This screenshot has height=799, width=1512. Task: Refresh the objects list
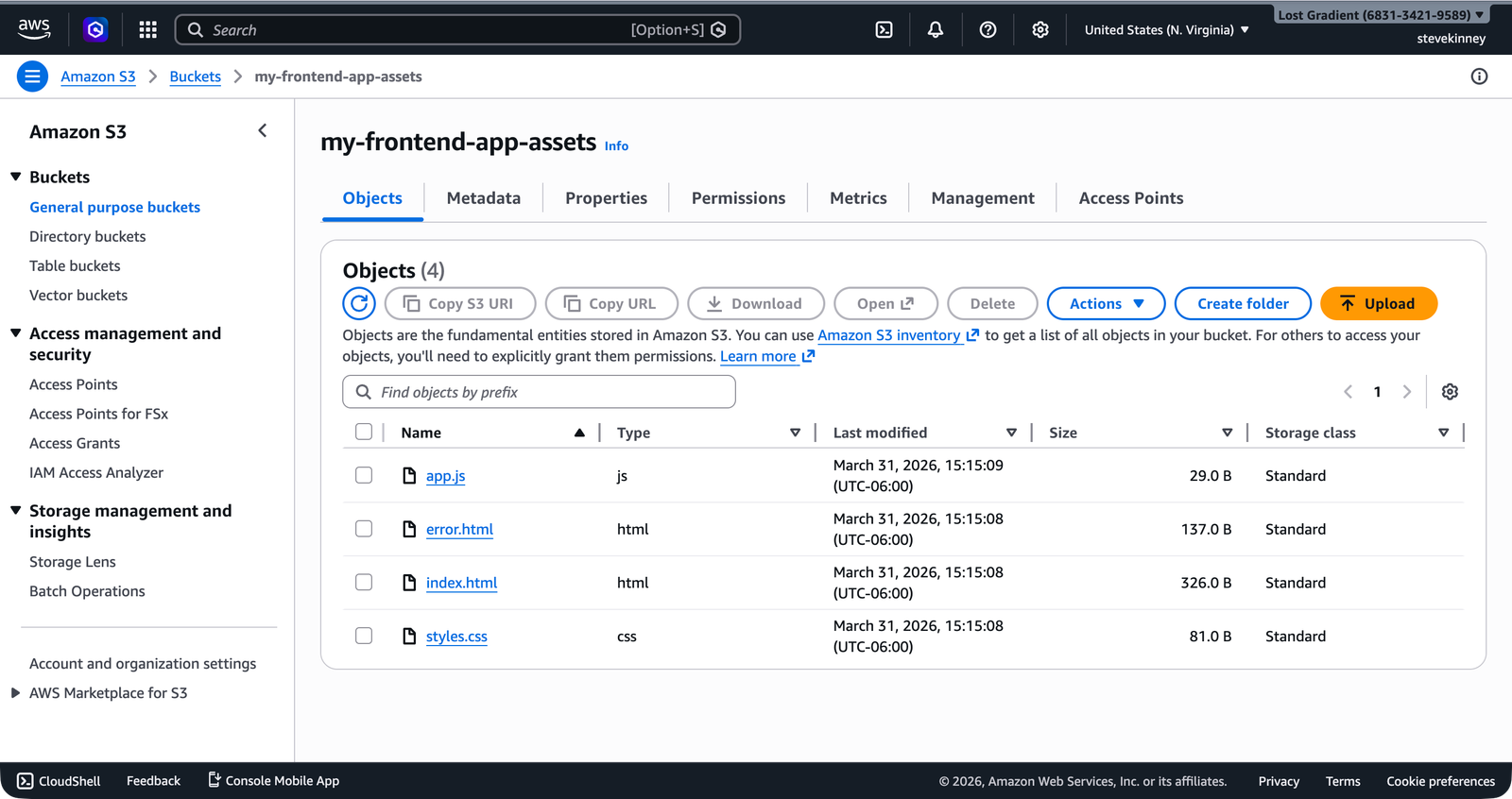tap(359, 303)
